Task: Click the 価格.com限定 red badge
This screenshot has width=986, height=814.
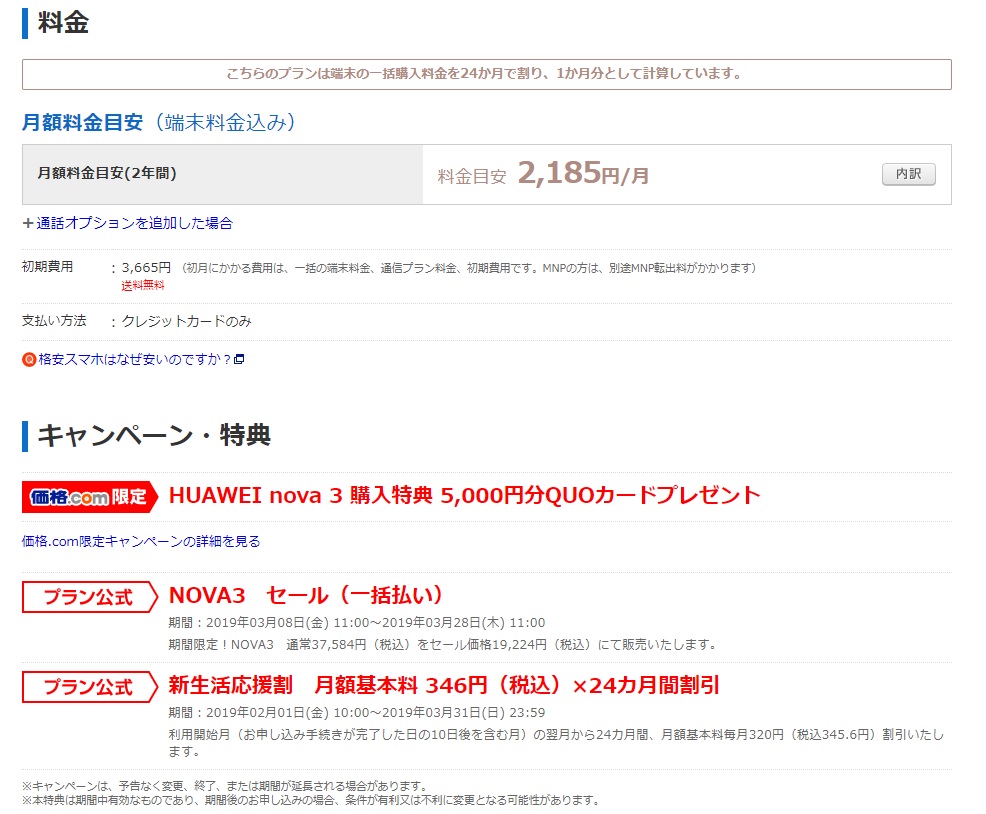Action: pyautogui.click(x=90, y=497)
